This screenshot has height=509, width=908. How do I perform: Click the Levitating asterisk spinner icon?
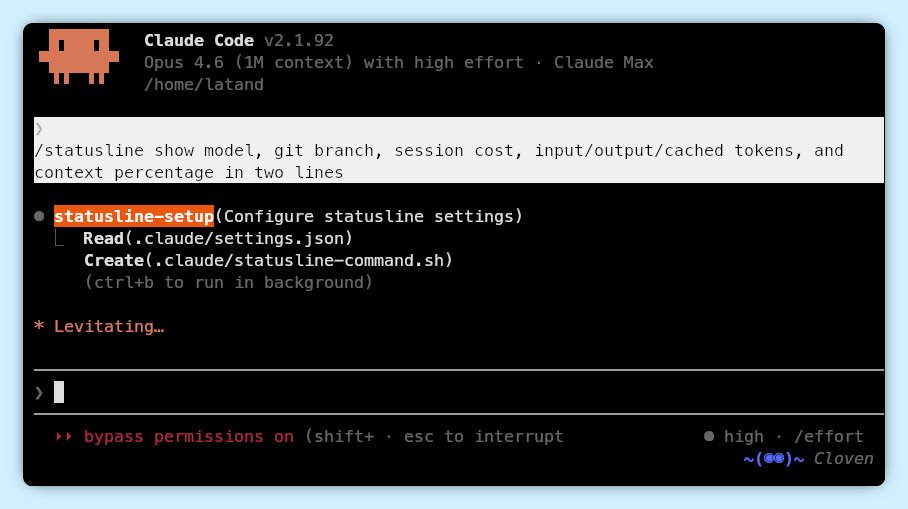click(x=39, y=327)
